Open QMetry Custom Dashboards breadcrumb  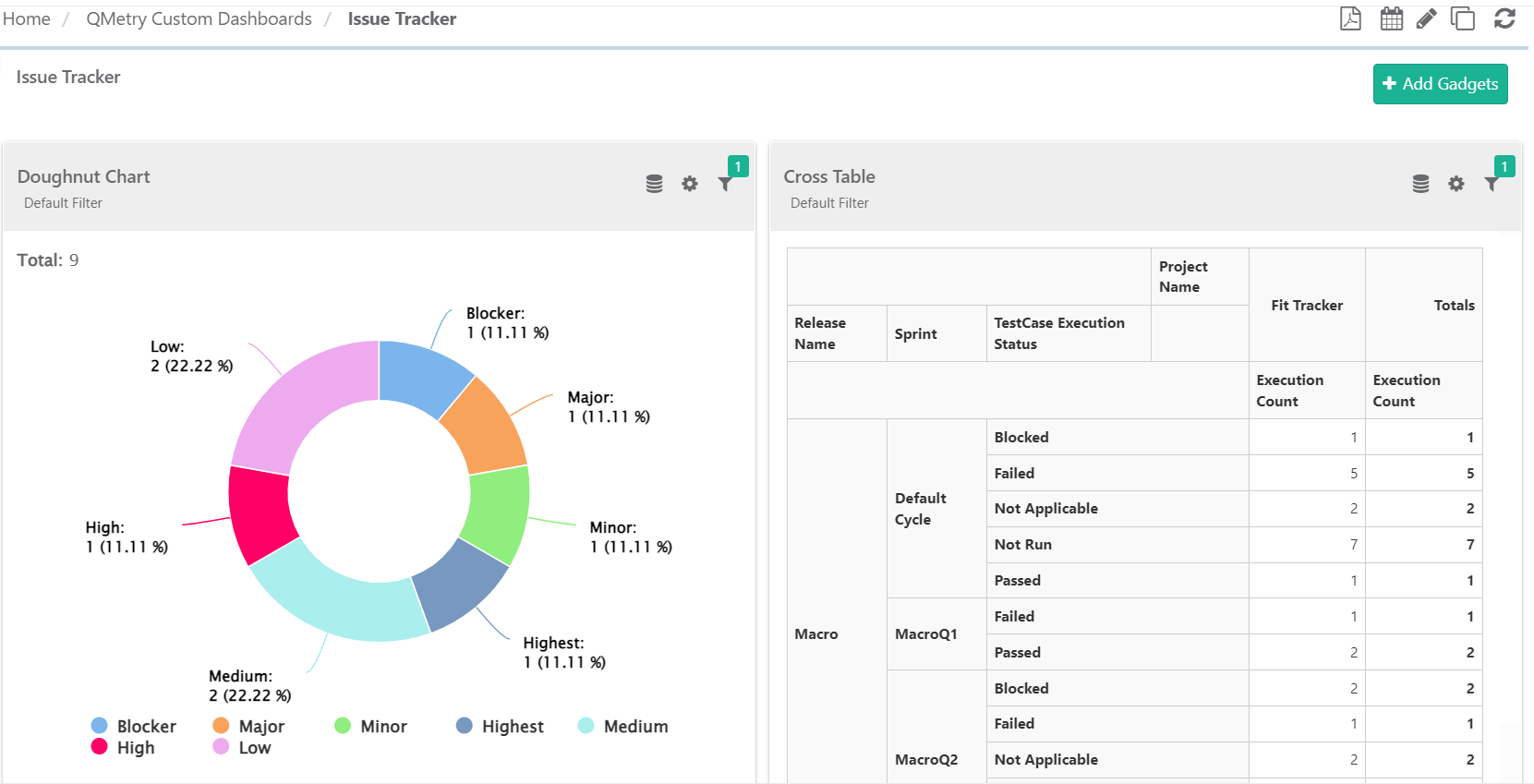click(199, 19)
